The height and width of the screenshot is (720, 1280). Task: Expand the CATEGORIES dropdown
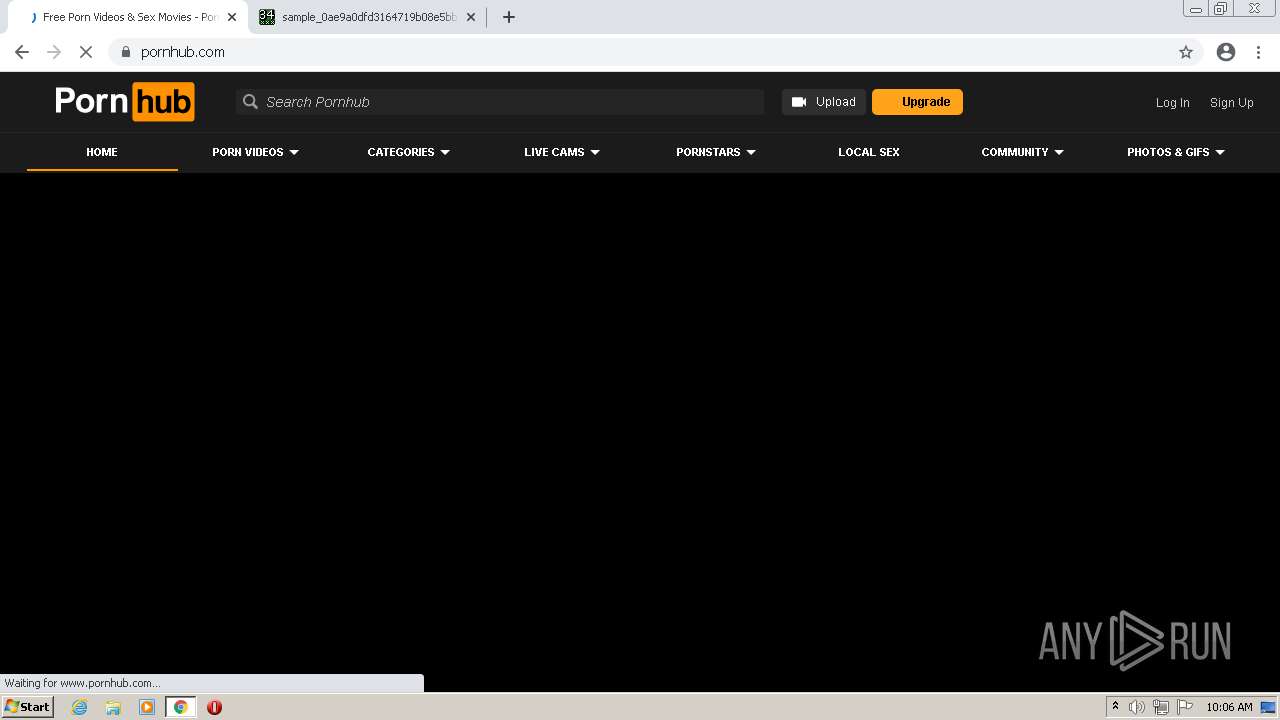[408, 152]
